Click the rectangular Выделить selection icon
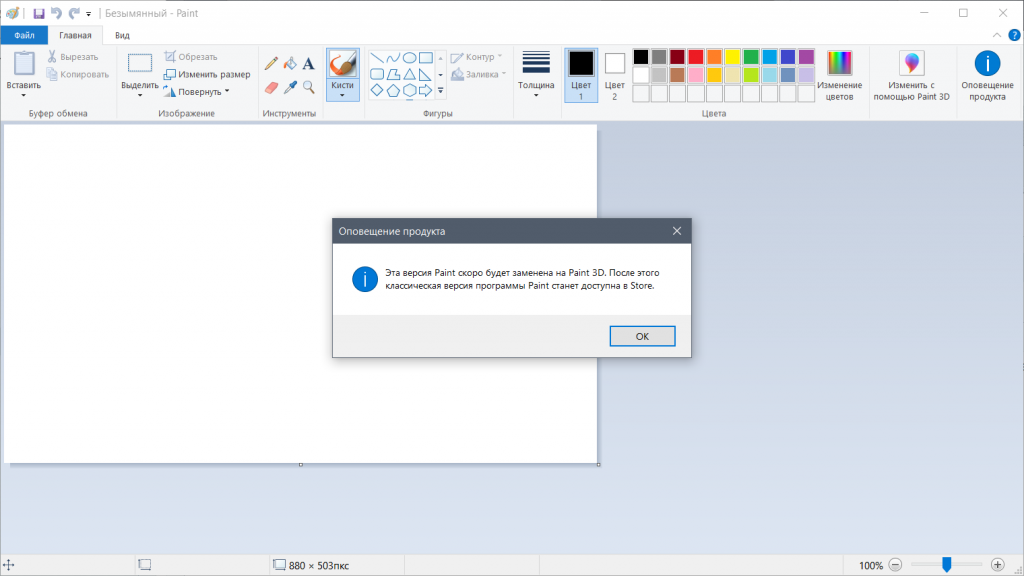The width and height of the screenshot is (1024, 576). (140, 63)
